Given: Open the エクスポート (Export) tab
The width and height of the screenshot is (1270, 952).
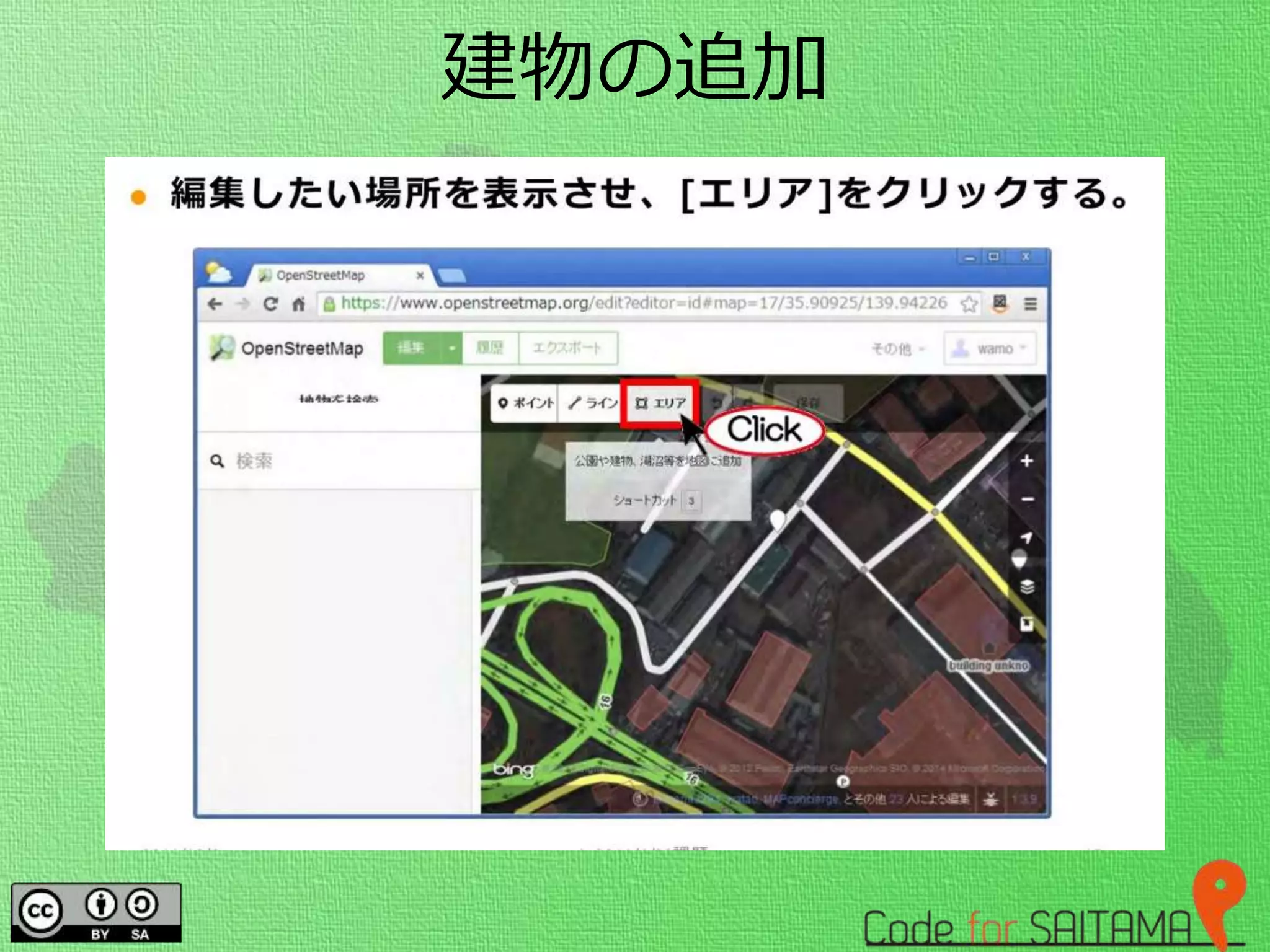Looking at the screenshot, I should click(567, 348).
